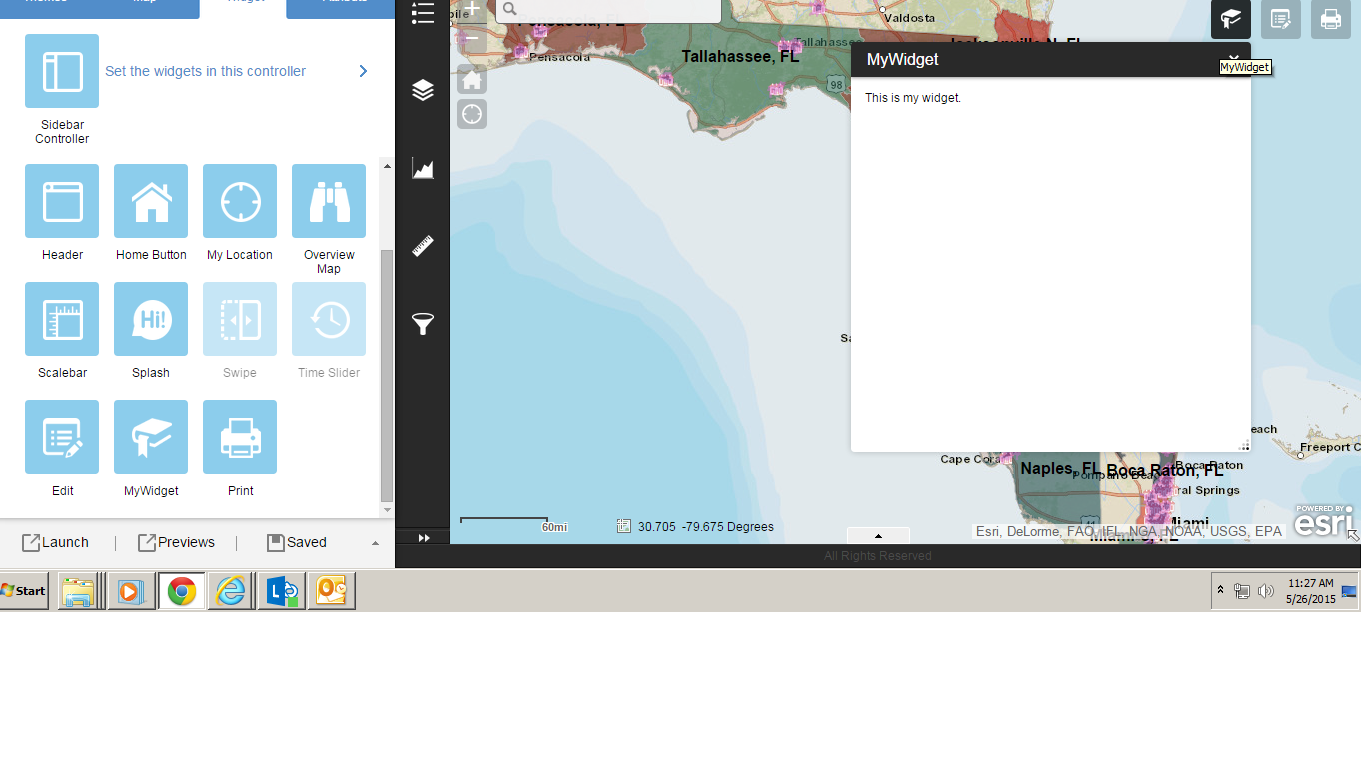1366x768 pixels.
Task: Open the chart widget icon in sidebar
Action: pyautogui.click(x=423, y=168)
